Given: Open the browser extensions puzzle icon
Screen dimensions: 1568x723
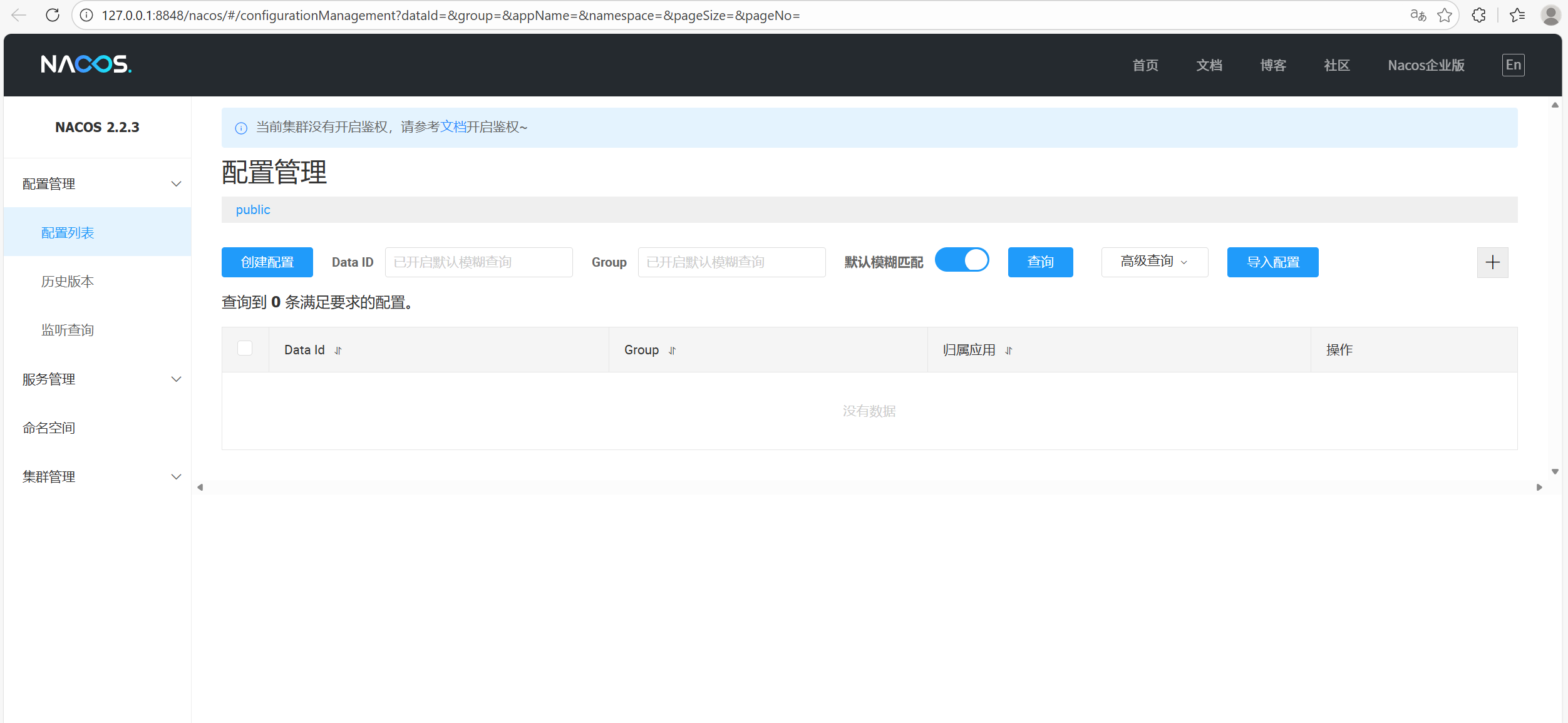Looking at the screenshot, I should 1478,15.
